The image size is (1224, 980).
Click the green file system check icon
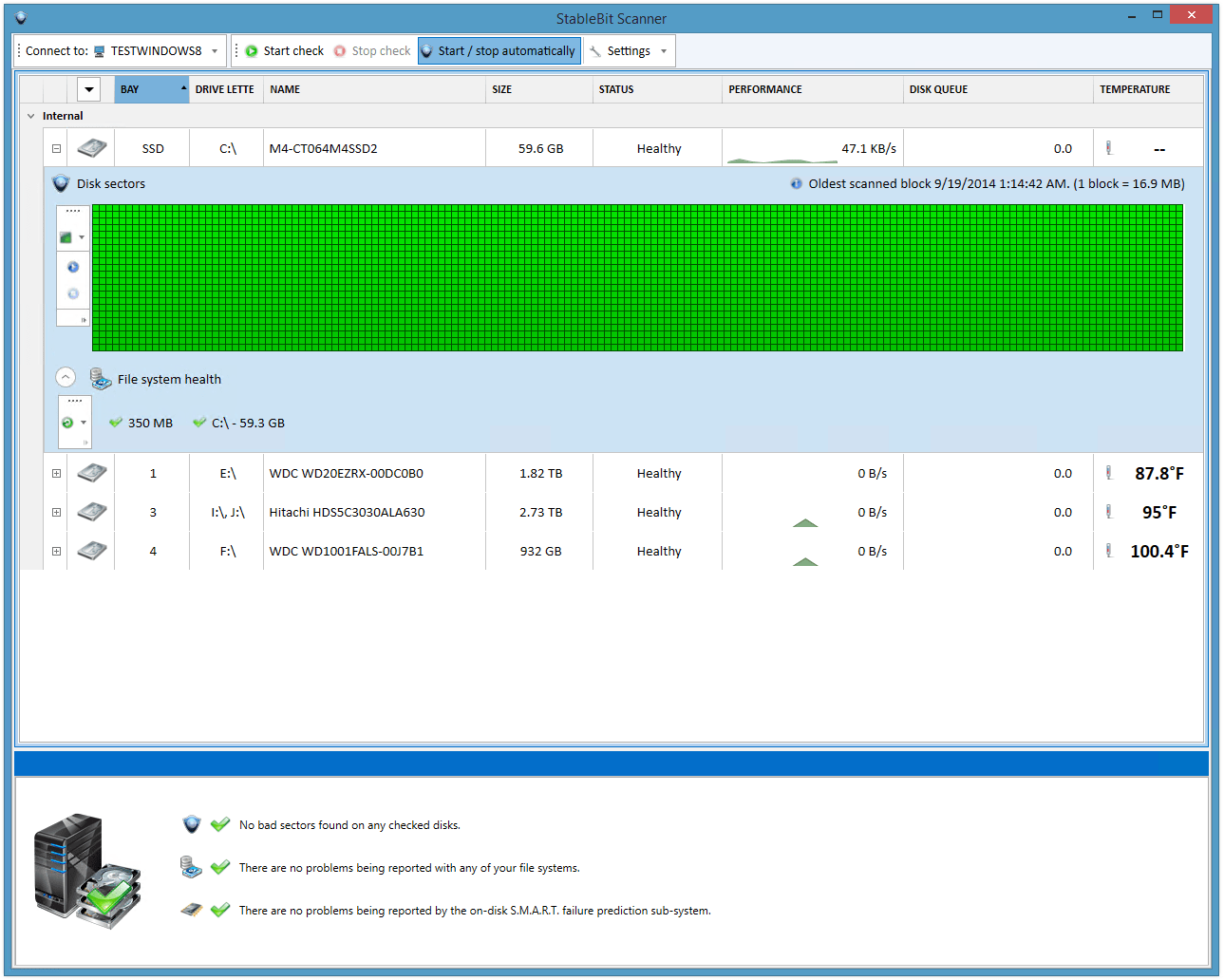tap(67, 423)
